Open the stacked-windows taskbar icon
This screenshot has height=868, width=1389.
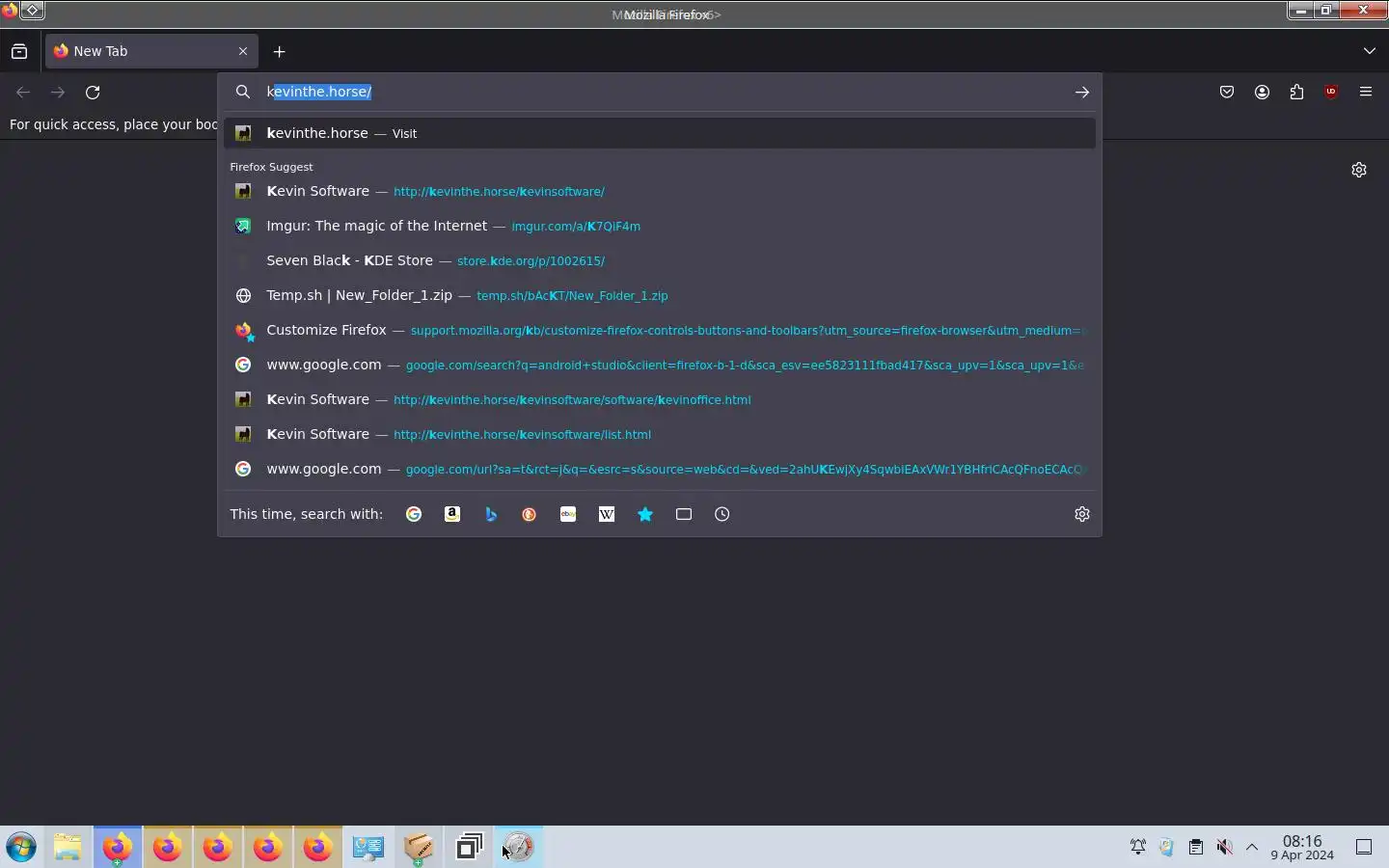469,848
